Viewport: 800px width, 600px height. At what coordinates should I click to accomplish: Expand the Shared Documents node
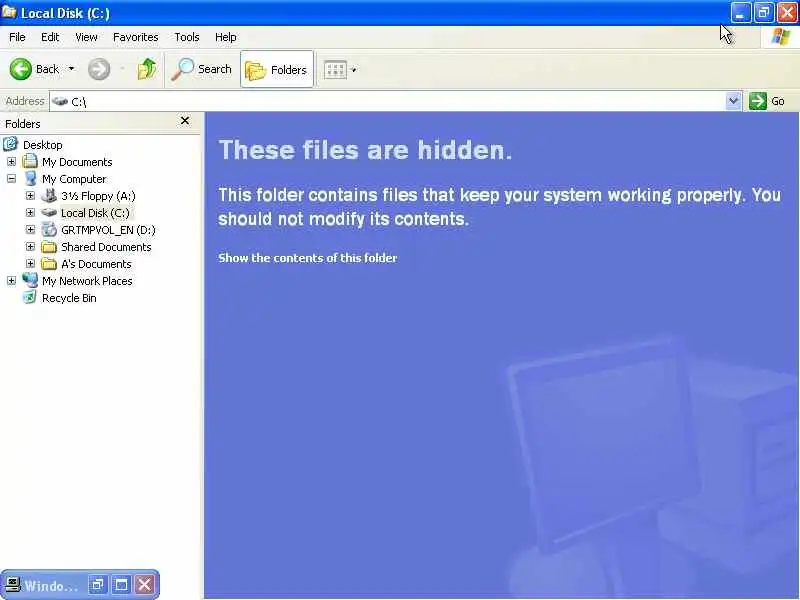click(x=31, y=246)
